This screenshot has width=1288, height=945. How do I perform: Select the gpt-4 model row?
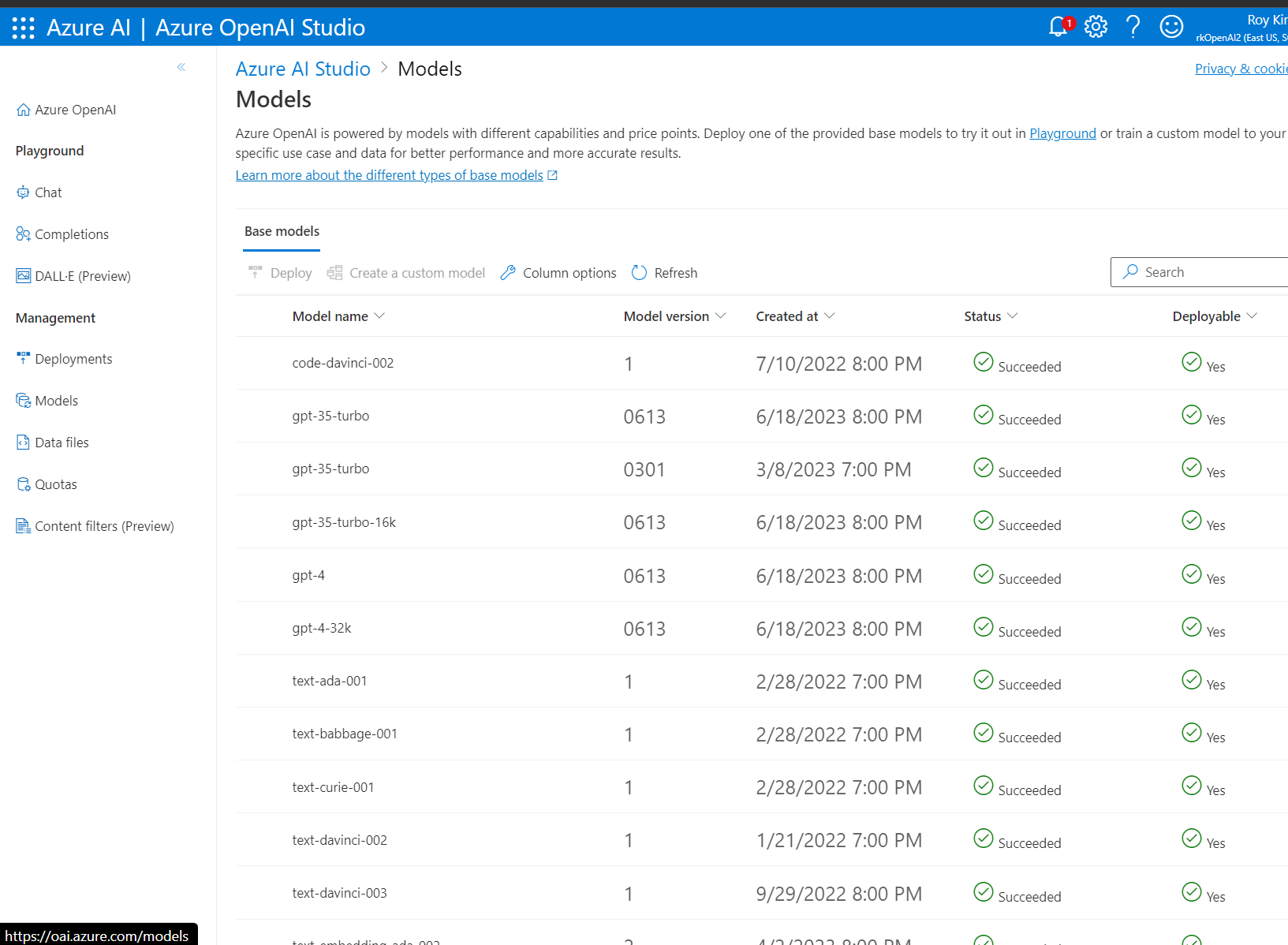tap(308, 575)
